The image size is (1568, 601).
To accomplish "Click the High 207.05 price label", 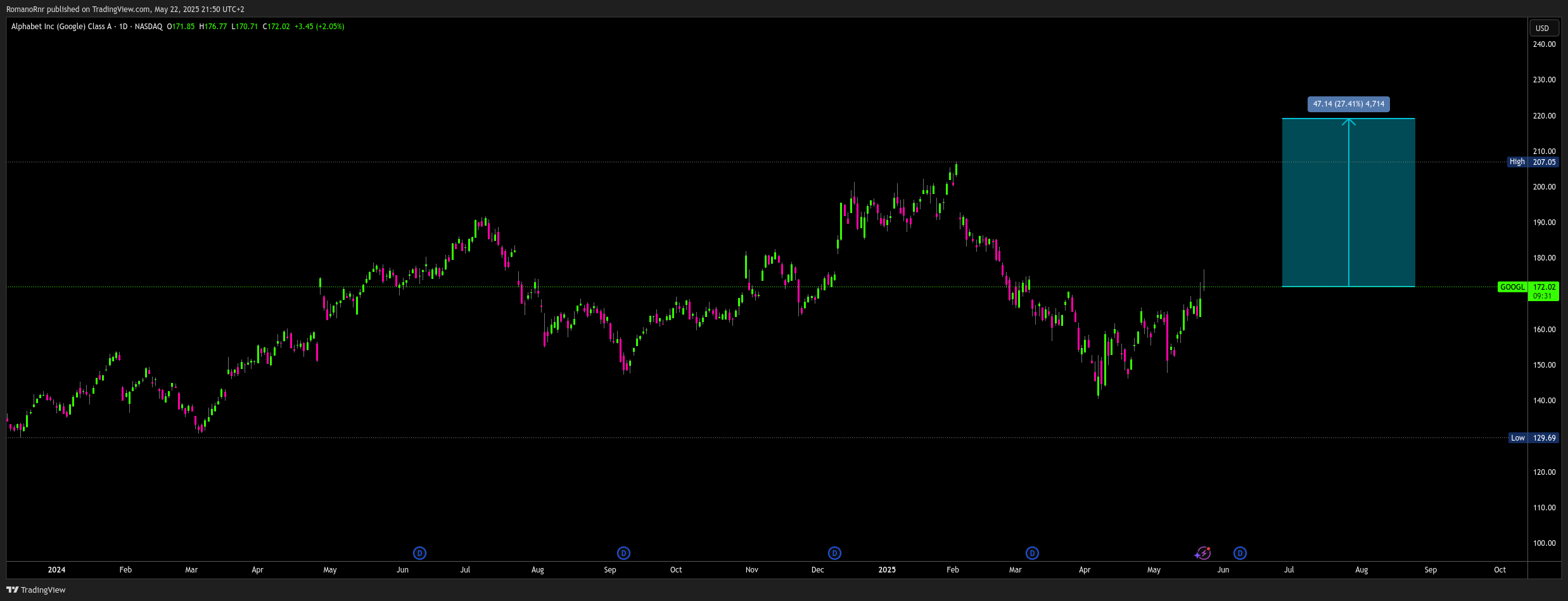I will pyautogui.click(x=1533, y=162).
